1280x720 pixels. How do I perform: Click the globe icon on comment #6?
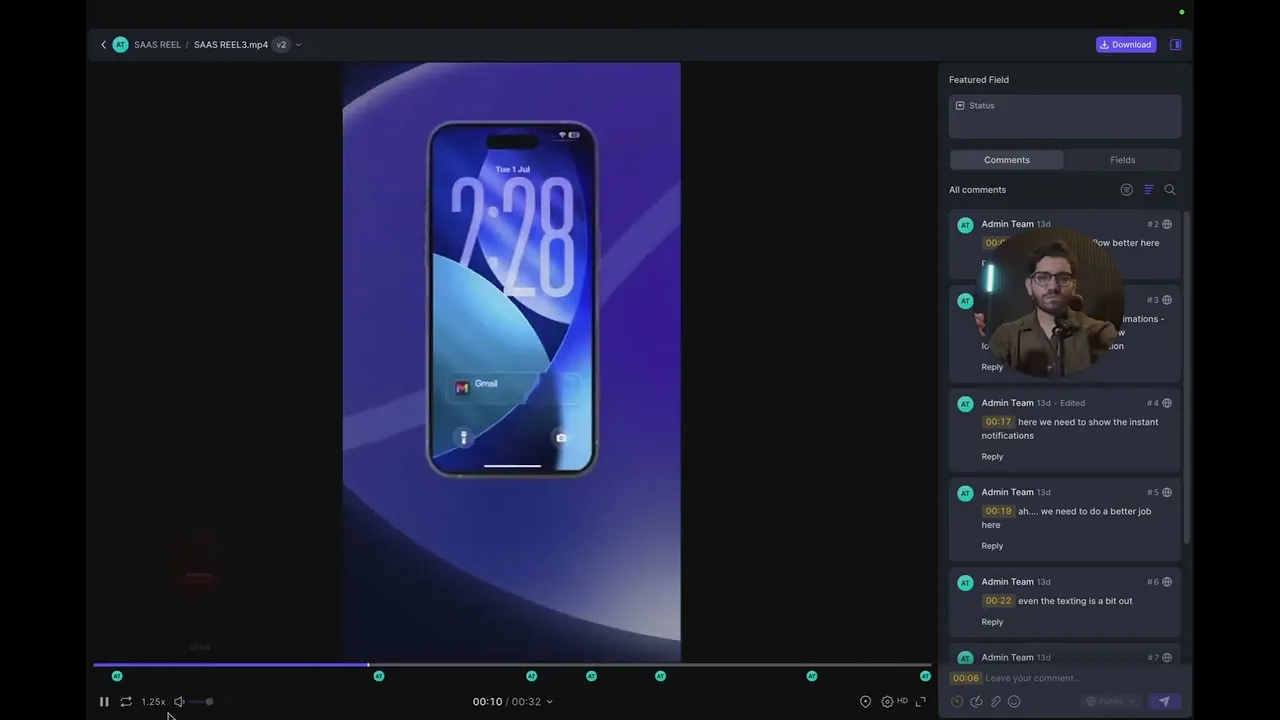[1167, 582]
